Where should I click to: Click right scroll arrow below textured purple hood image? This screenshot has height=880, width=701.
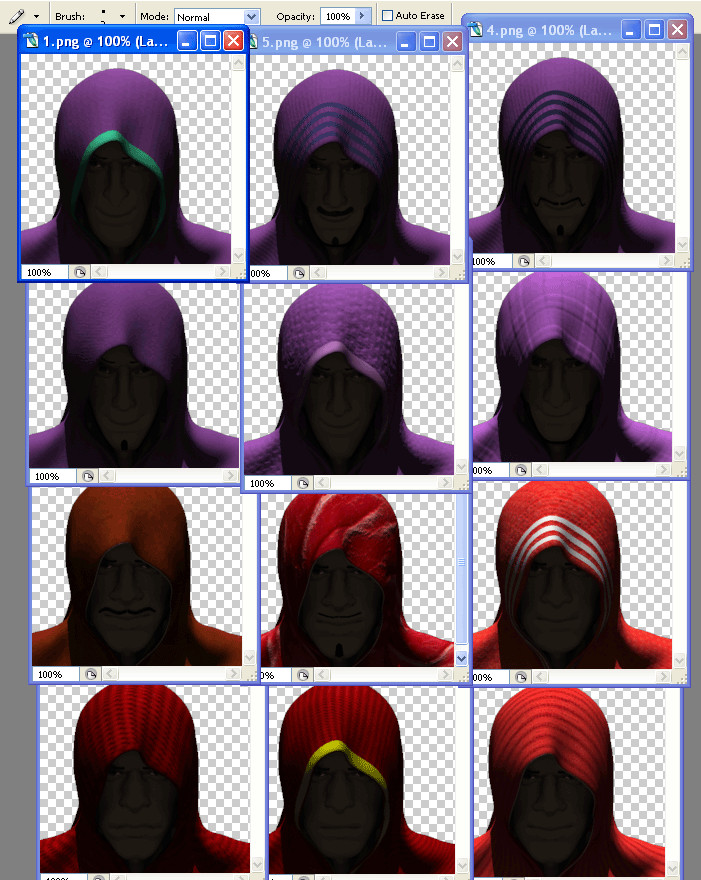446,483
